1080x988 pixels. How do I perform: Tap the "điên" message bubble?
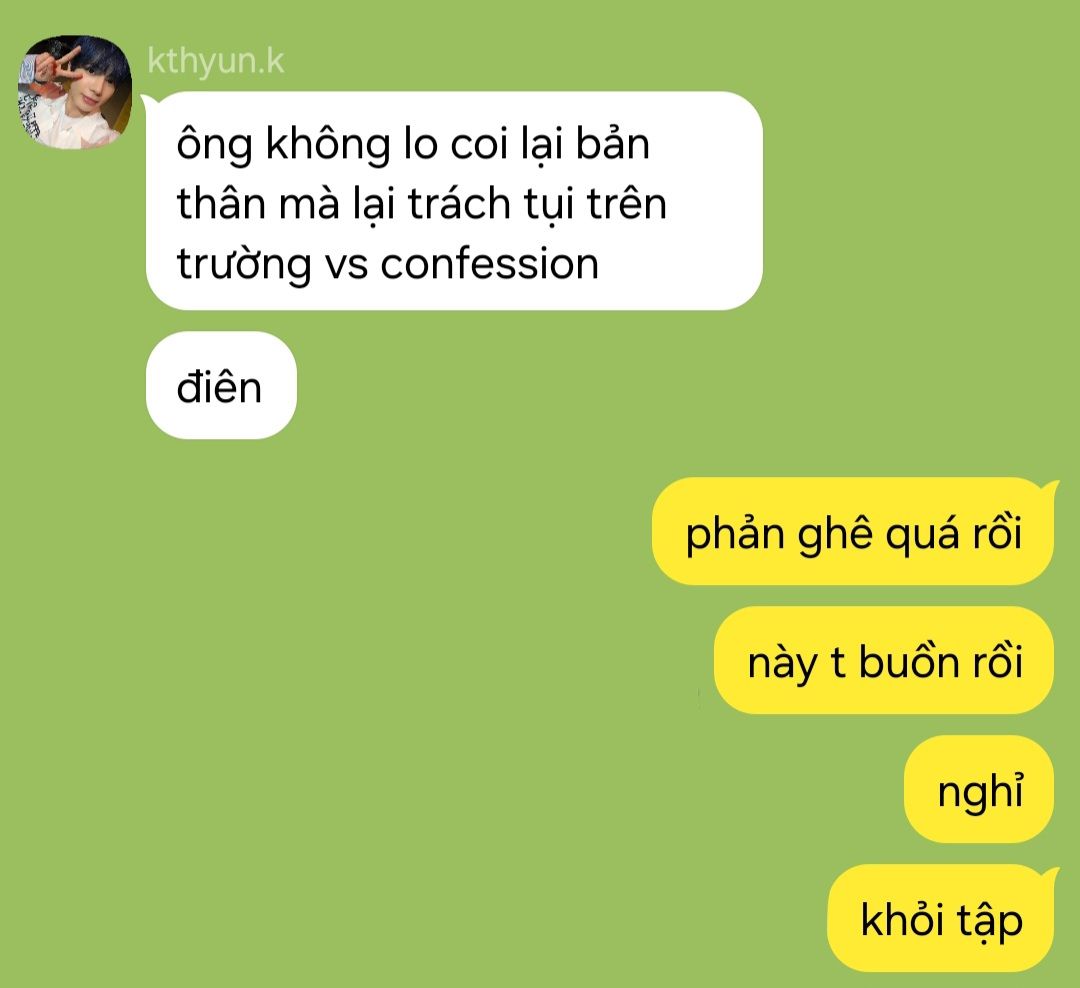click(221, 385)
